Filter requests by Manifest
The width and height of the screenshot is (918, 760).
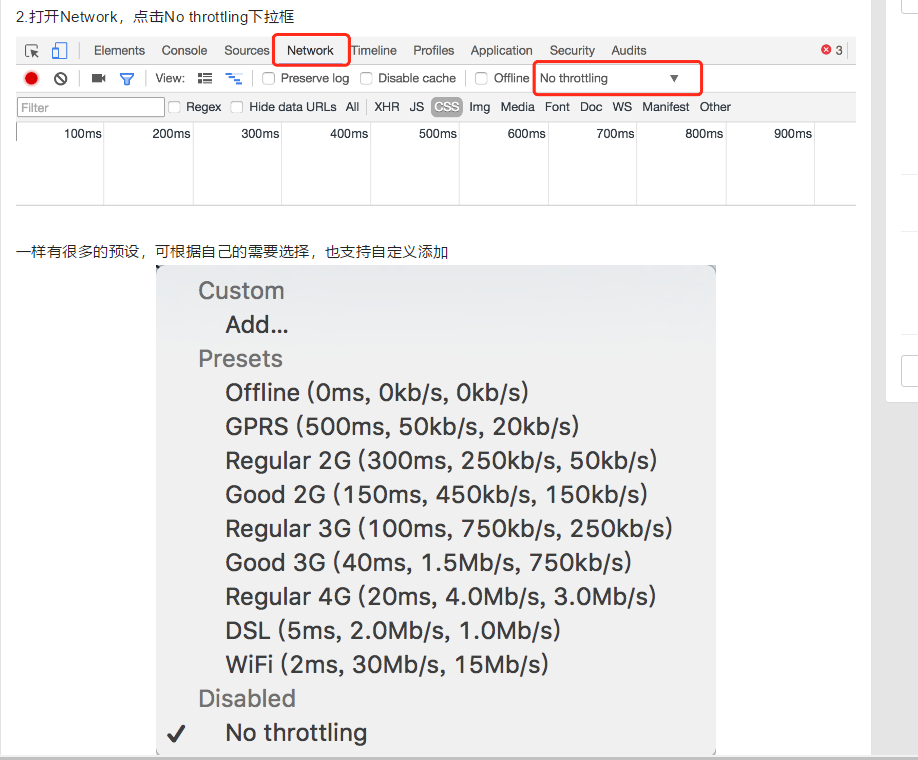pyautogui.click(x=666, y=107)
